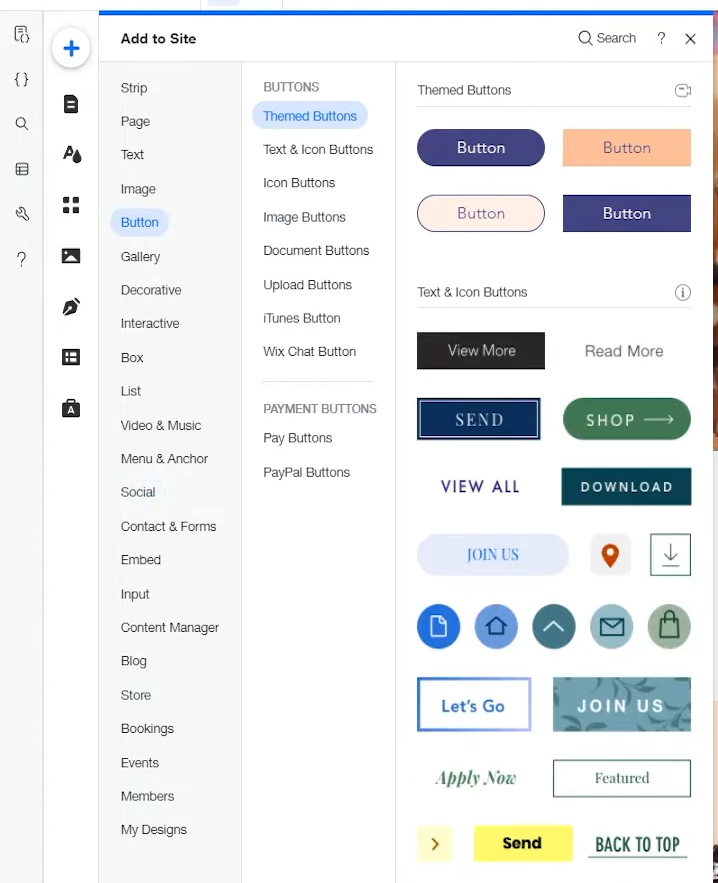Add the black View More button
The height and width of the screenshot is (883, 718).
[481, 351]
